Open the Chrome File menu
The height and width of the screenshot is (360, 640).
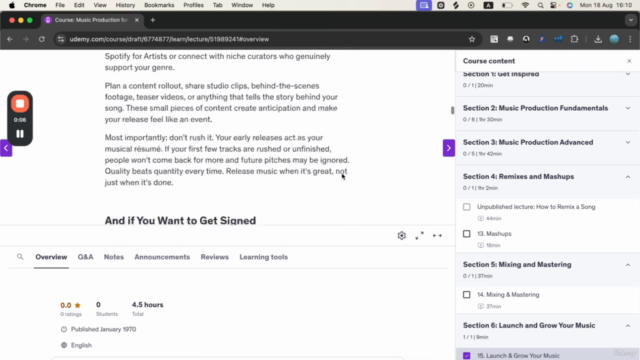coord(60,5)
